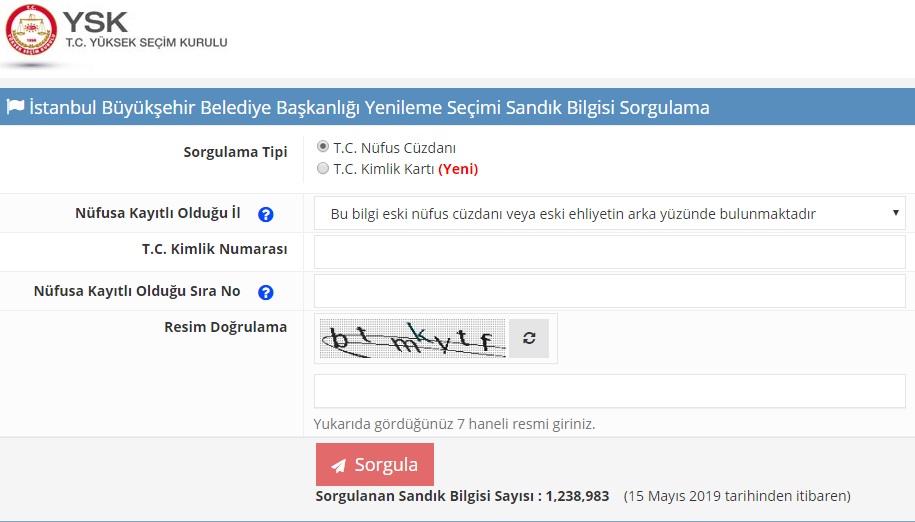Viewport: 915px width, 522px height.
Task: Refresh the captcha image
Action: [x=529, y=339]
